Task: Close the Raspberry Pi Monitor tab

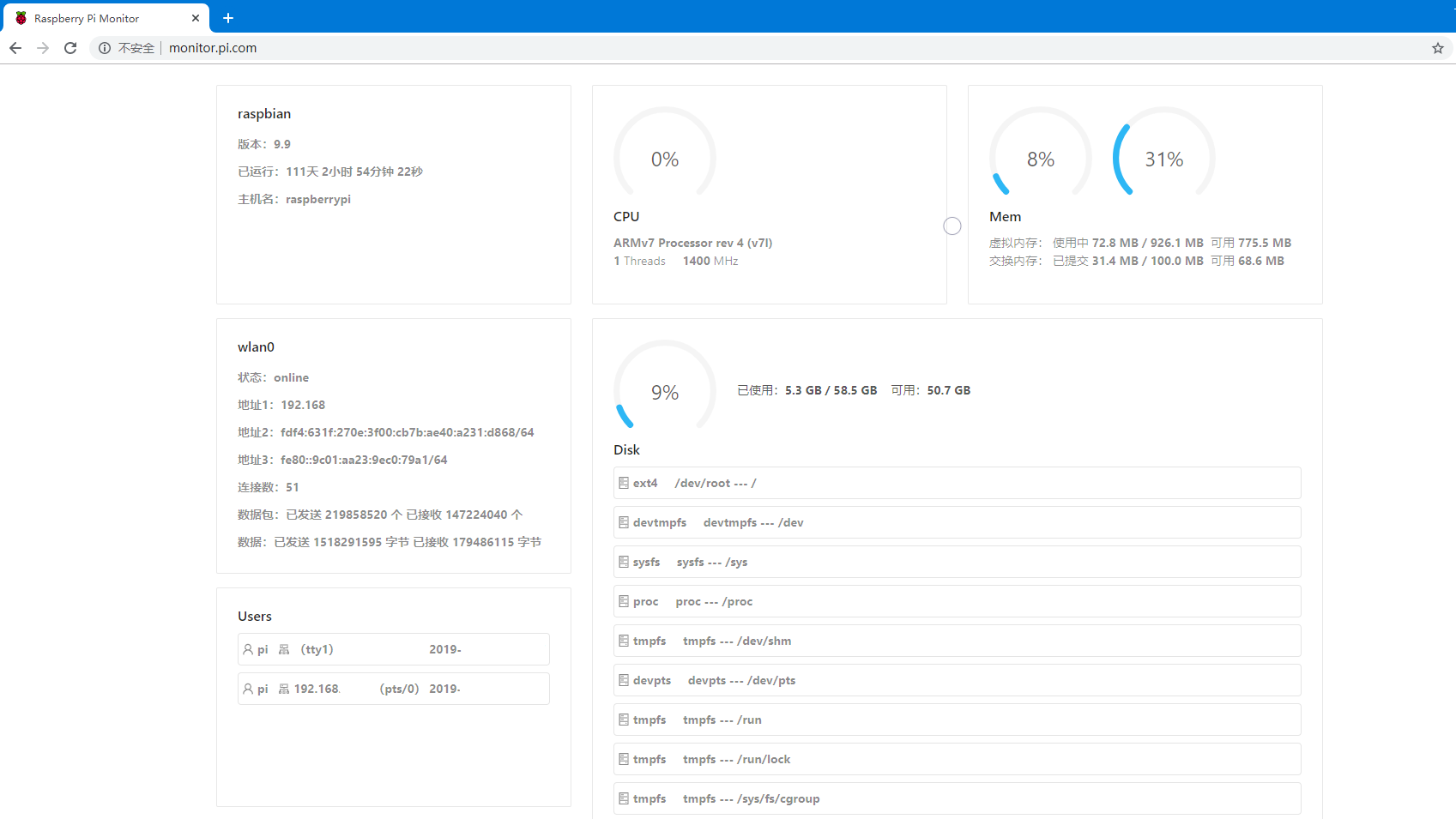Action: coord(196,18)
